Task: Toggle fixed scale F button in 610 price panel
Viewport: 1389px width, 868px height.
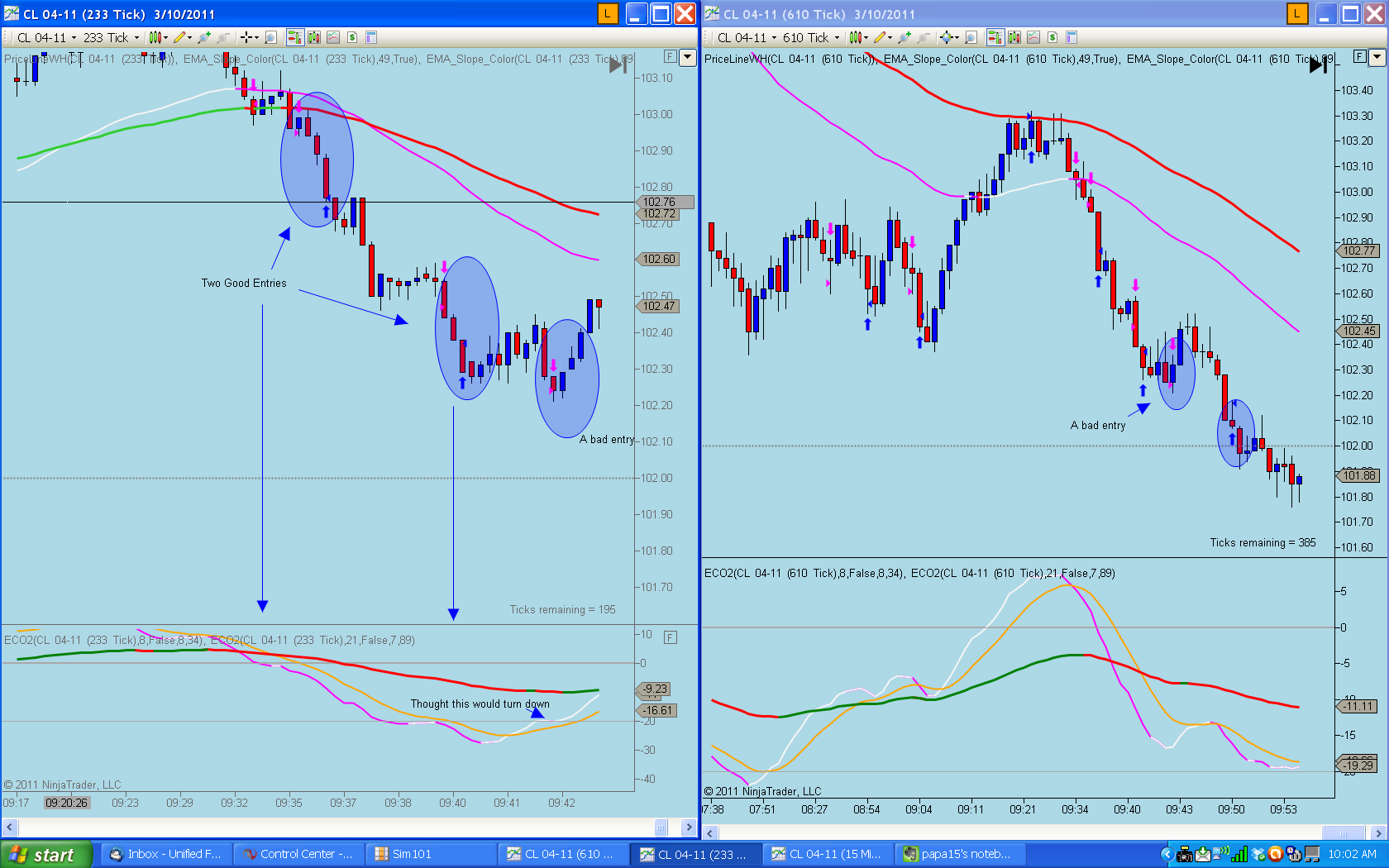Action: 1360,57
